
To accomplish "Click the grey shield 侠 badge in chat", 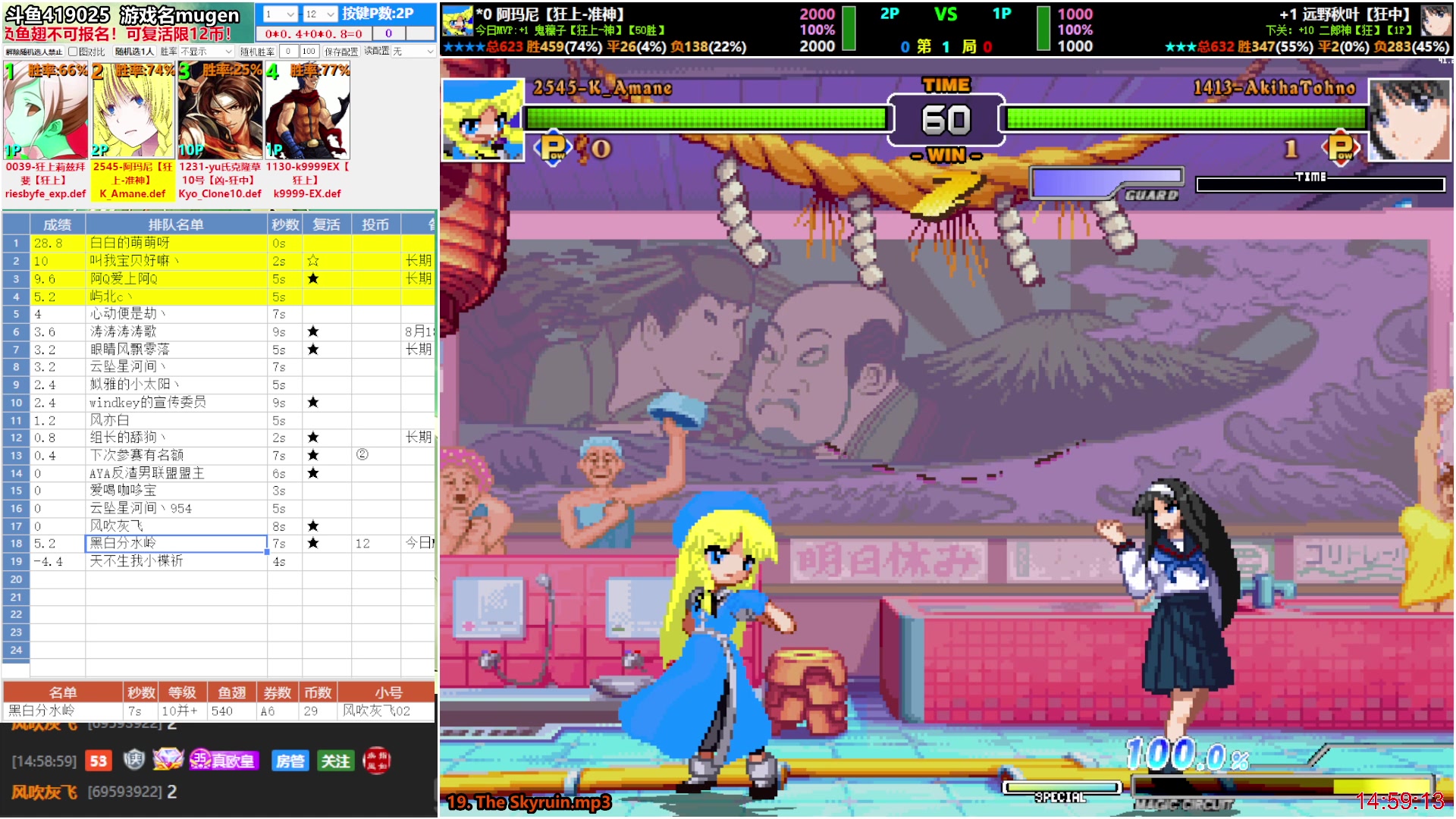I will [134, 759].
